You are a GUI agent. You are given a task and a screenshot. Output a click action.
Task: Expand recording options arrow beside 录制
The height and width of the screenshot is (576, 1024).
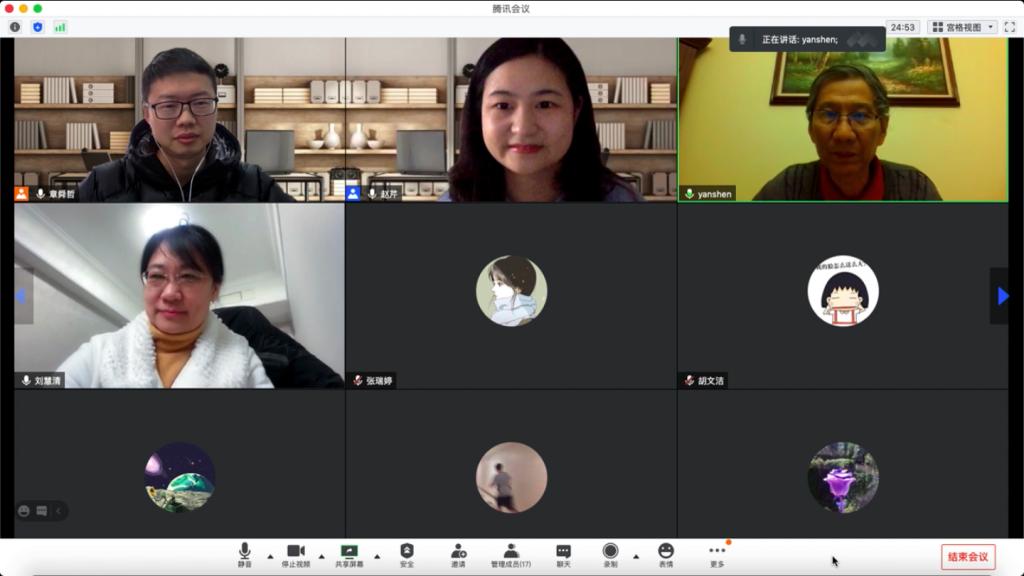click(x=635, y=557)
